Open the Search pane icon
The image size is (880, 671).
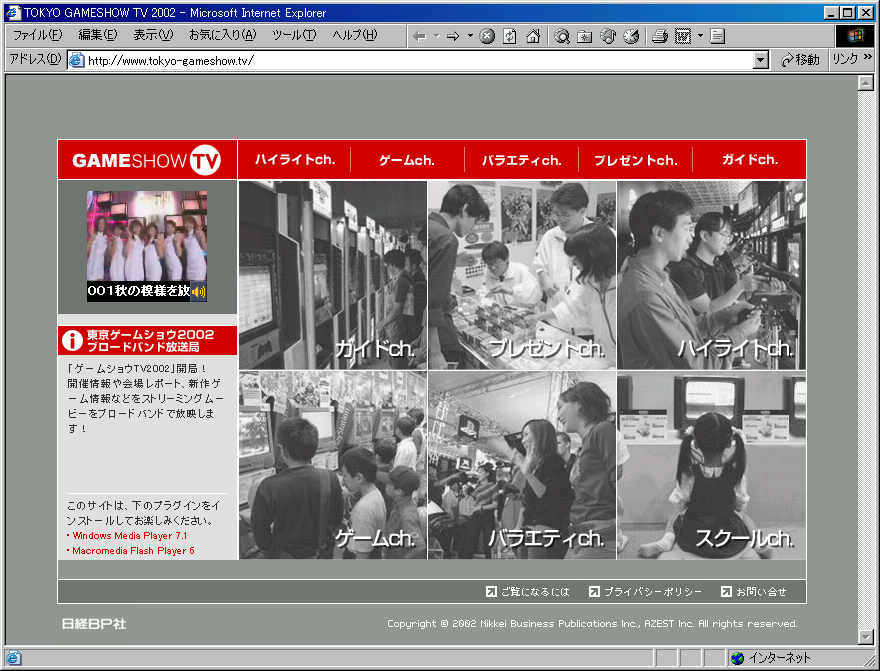coord(562,36)
